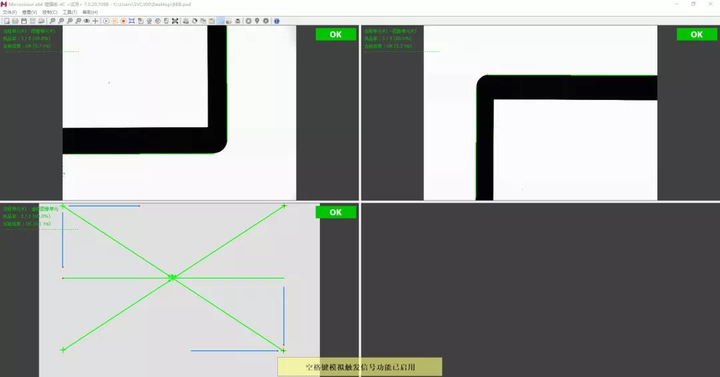720x377 pixels.
Task: Click the colorful globe toolbar icon
Action: [x=158, y=21]
